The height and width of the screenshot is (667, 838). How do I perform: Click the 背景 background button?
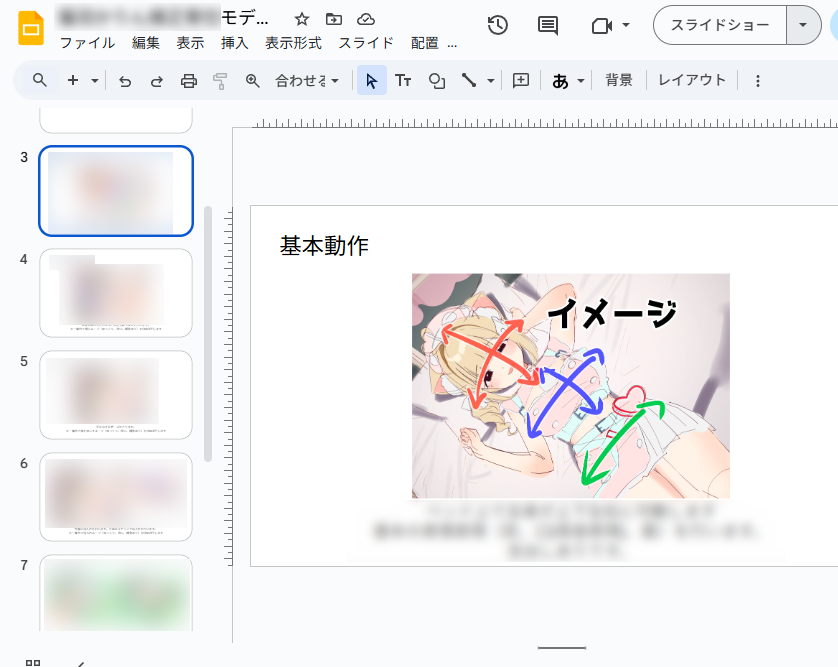pos(619,80)
